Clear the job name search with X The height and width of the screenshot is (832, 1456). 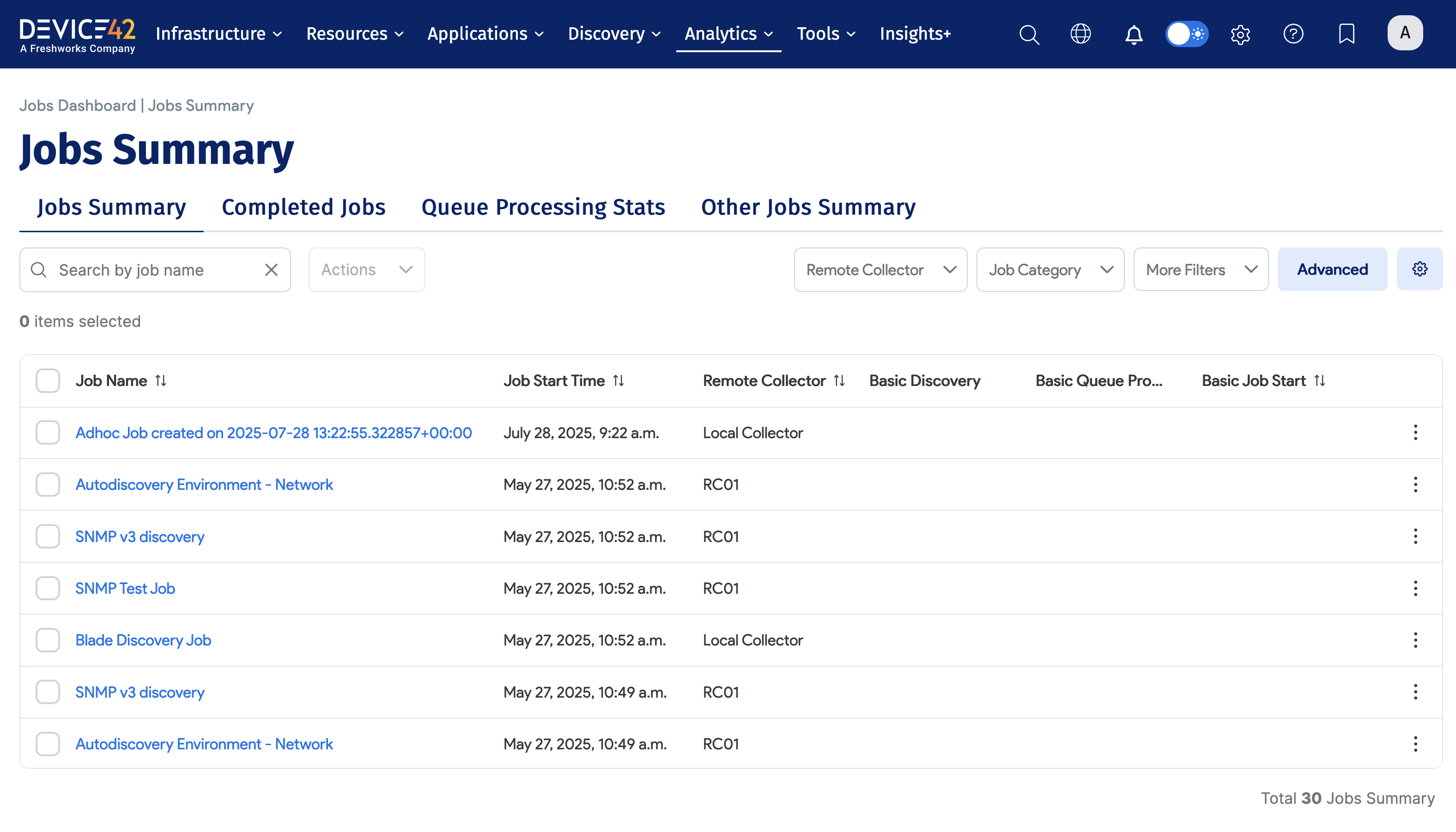[x=272, y=270]
